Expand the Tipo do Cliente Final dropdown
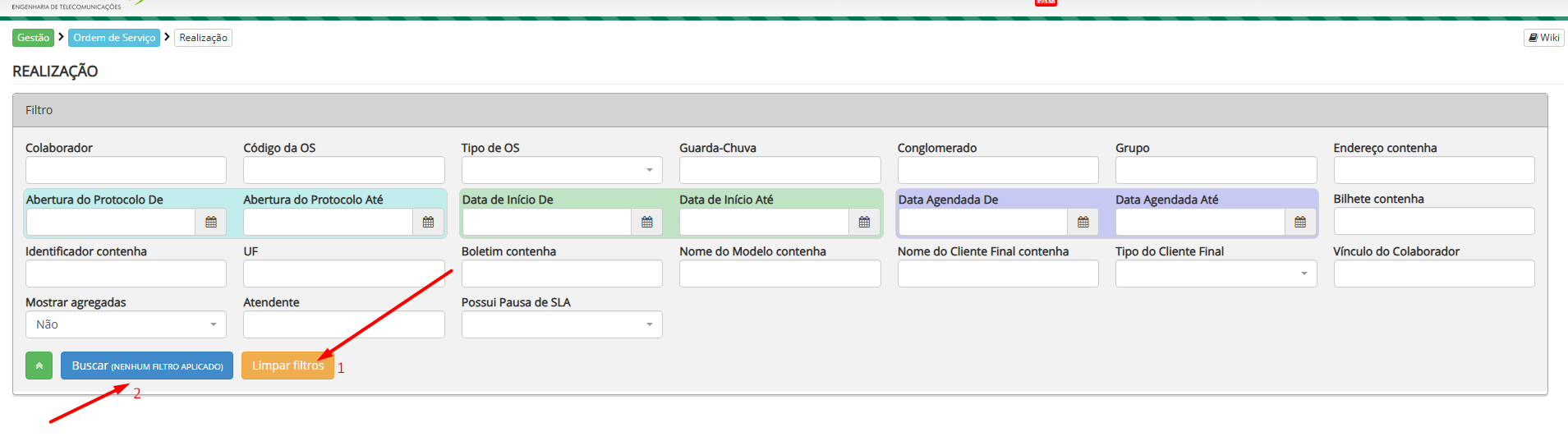This screenshot has width=1568, height=446. [1216, 274]
